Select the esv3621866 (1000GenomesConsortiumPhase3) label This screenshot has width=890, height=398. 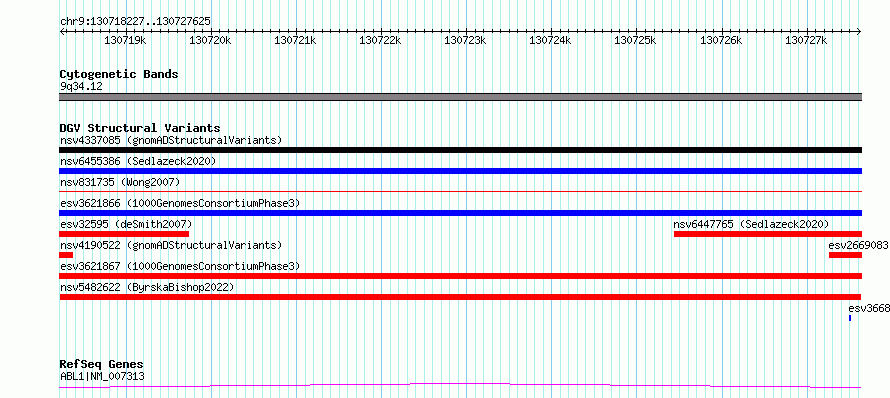tap(180, 203)
